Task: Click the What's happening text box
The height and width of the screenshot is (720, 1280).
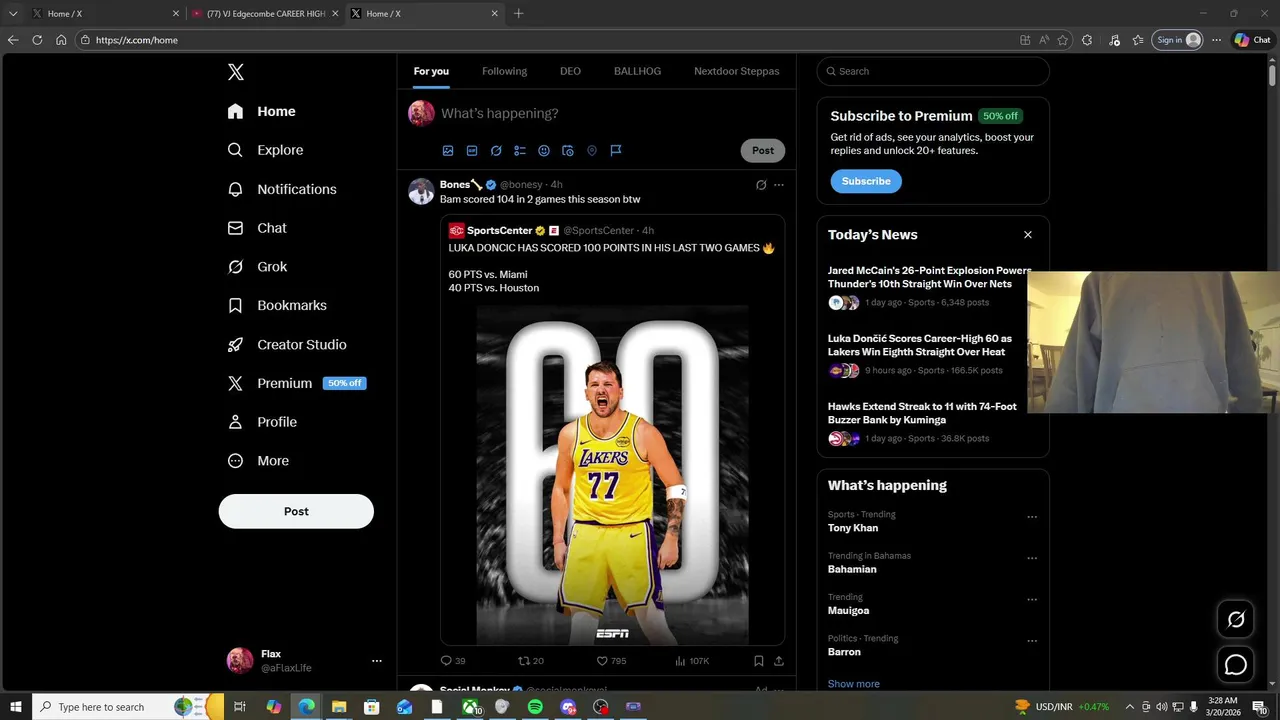Action: [x=500, y=113]
